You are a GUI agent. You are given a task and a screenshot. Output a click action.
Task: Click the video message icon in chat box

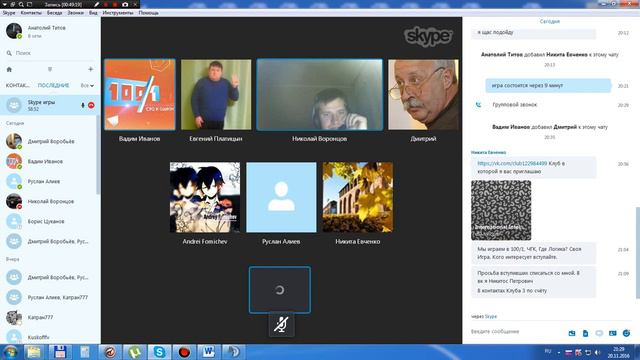[x=599, y=333]
